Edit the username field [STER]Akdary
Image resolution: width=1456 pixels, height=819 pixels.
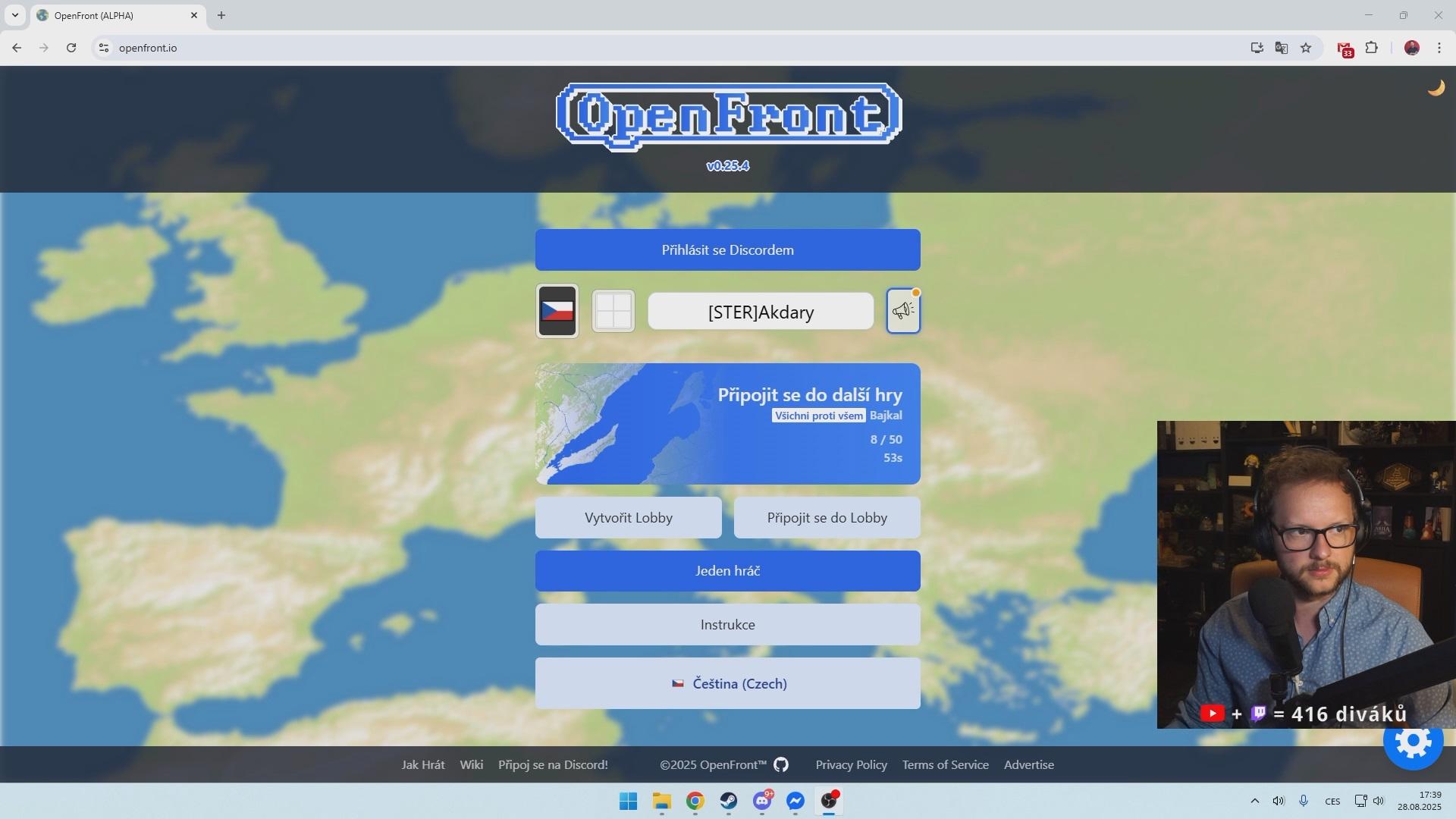761,312
